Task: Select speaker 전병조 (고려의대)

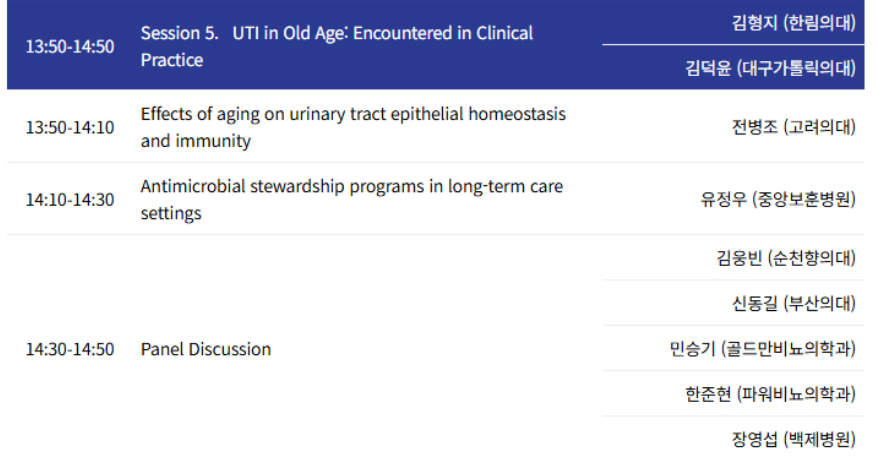Action: coord(793,127)
